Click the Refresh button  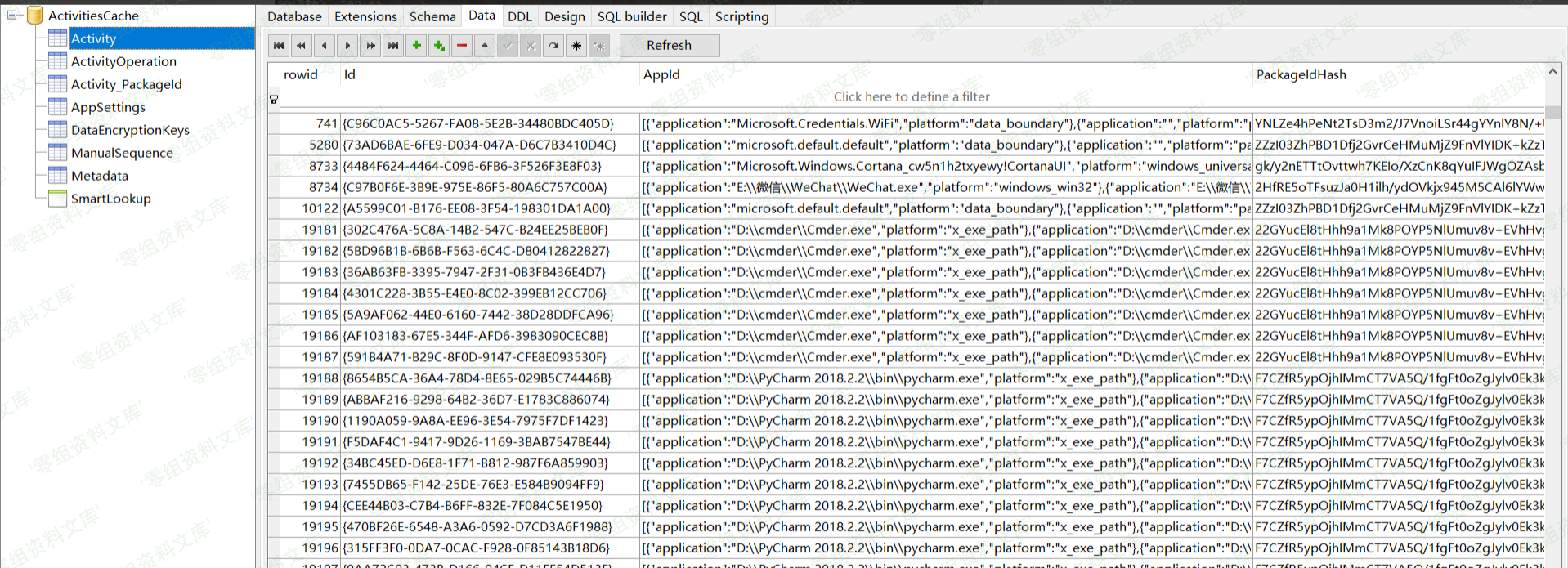coord(669,46)
